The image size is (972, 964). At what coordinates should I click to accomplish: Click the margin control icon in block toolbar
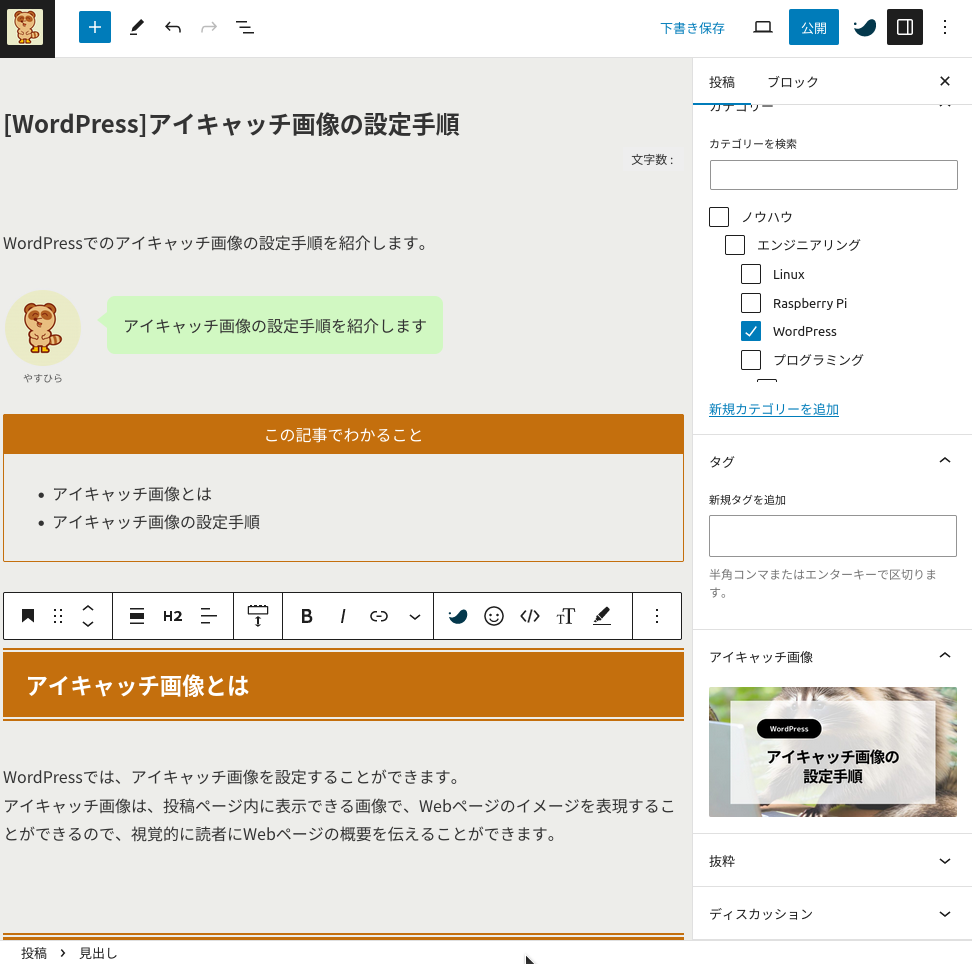point(258,616)
